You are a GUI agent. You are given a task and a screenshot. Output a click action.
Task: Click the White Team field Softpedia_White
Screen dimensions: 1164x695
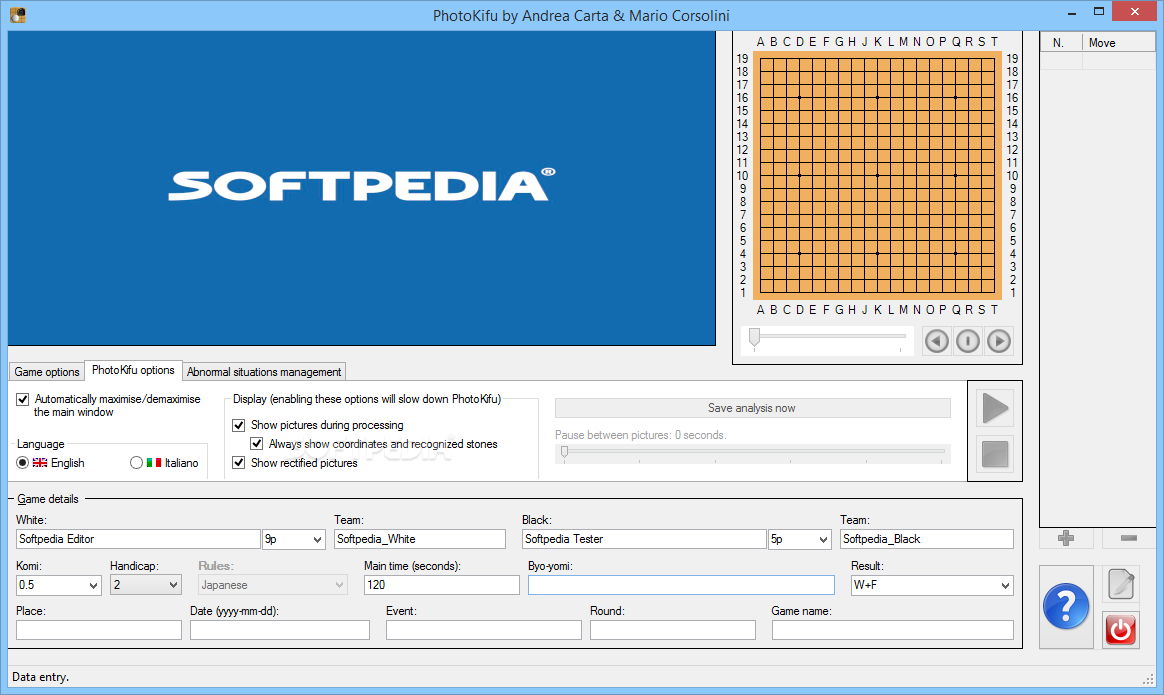(x=419, y=539)
